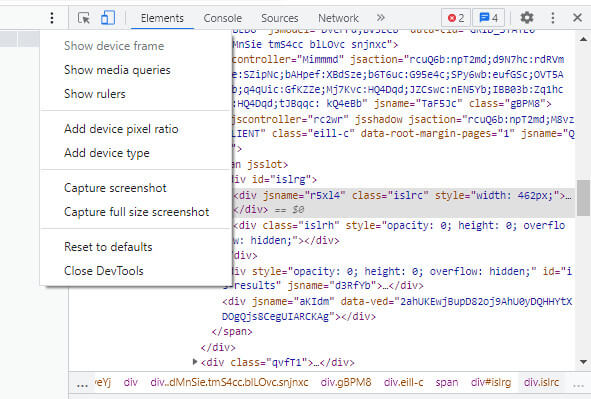
Task: Click the results jsname d3RfYb line
Action: pyautogui.click(x=323, y=286)
